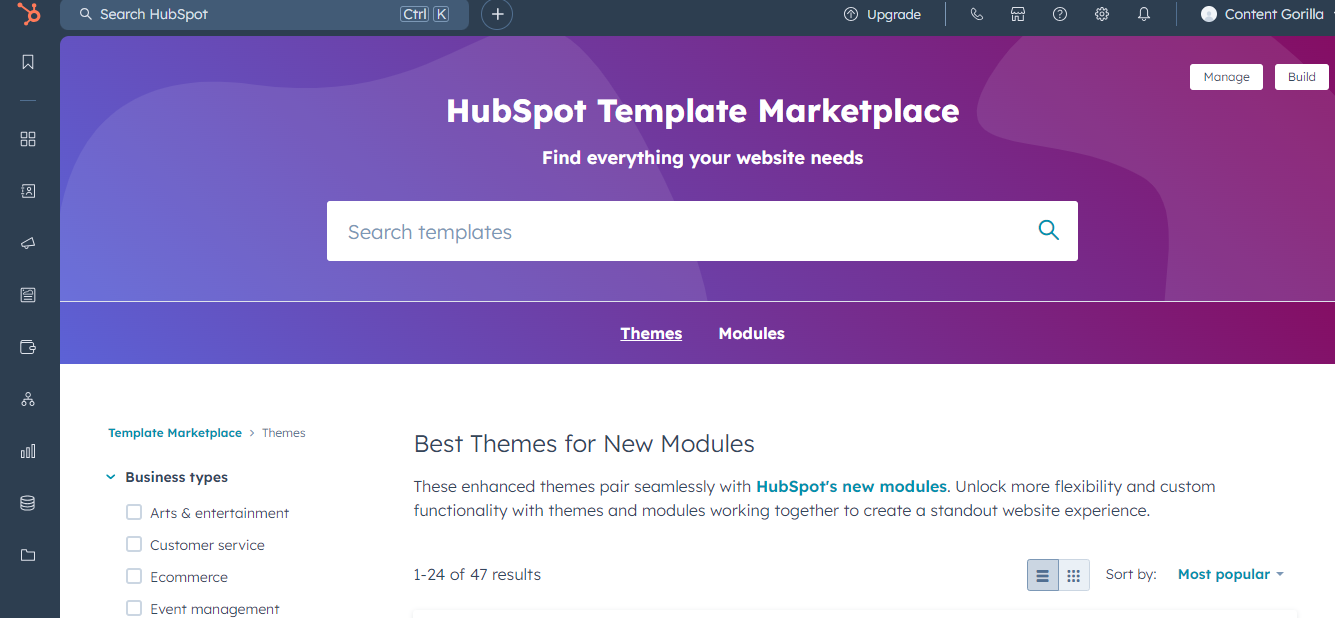Click the Manage button

1226,77
